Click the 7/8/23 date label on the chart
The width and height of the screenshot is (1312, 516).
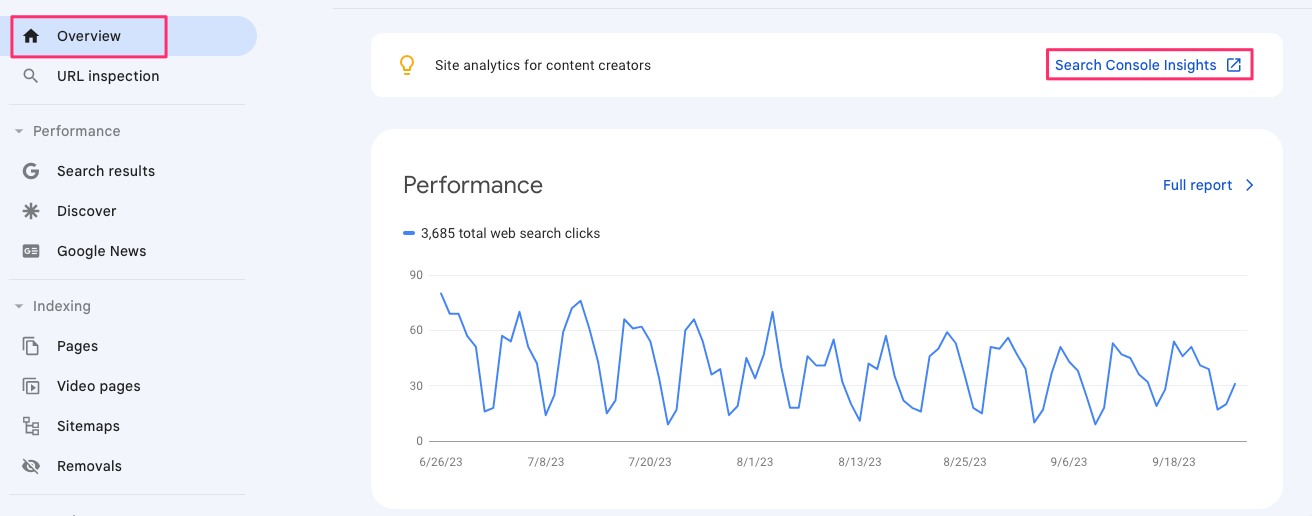click(x=545, y=462)
